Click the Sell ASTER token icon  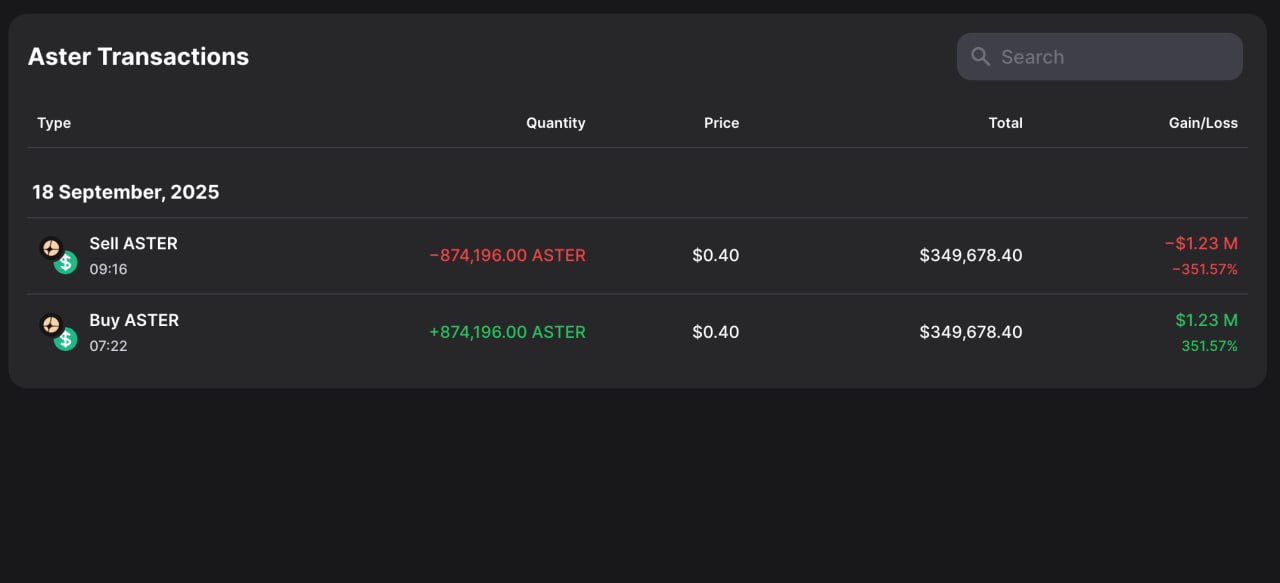tap(57, 255)
